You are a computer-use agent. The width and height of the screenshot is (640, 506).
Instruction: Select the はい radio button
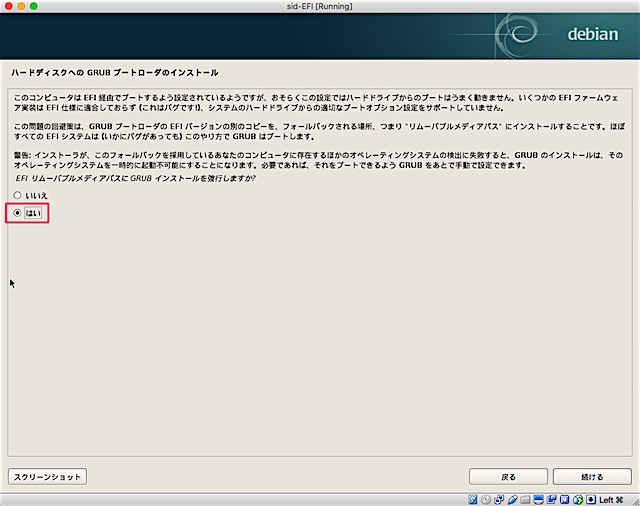click(x=17, y=213)
